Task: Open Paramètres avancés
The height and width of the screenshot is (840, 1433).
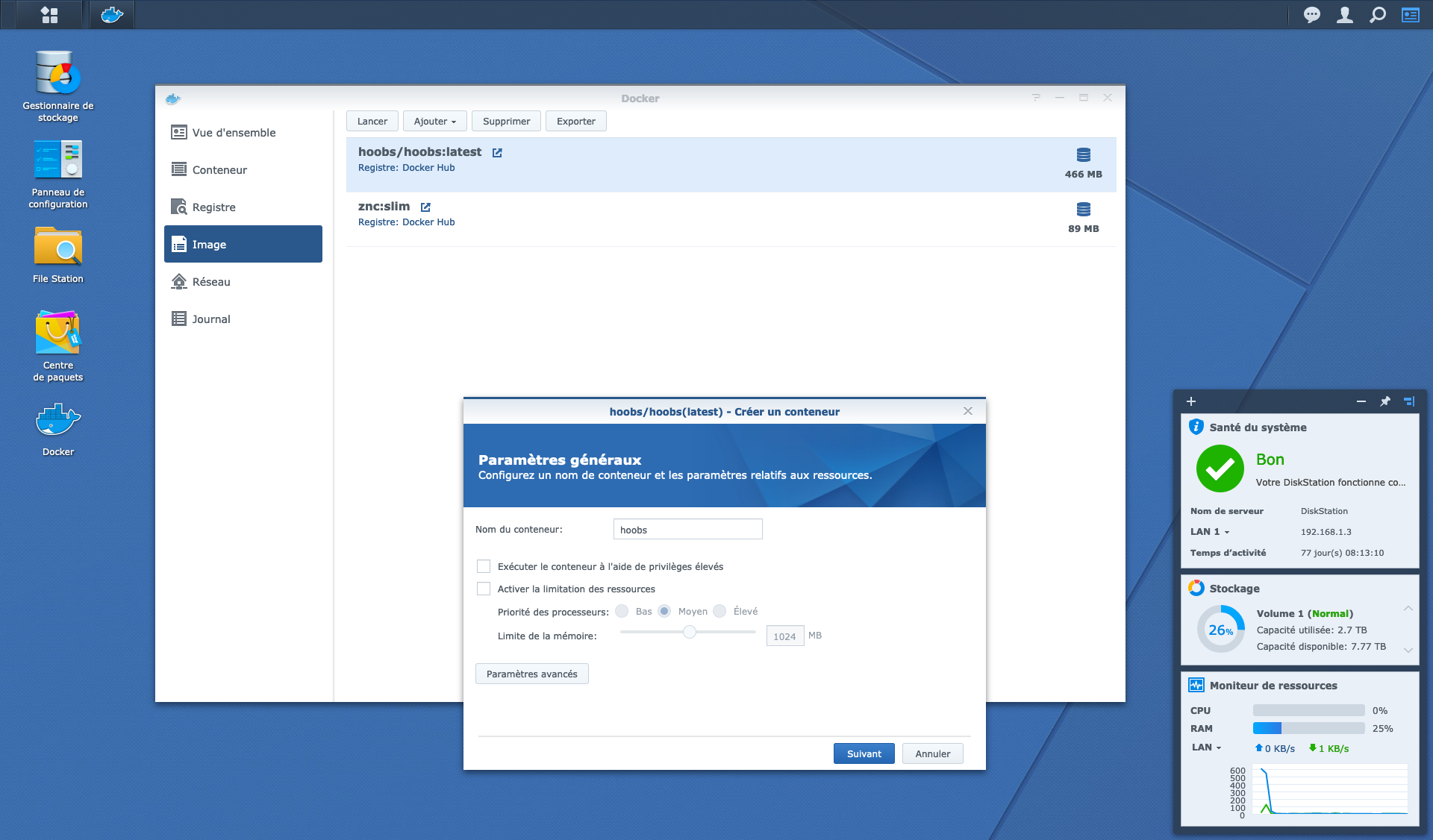Action: pyautogui.click(x=532, y=674)
